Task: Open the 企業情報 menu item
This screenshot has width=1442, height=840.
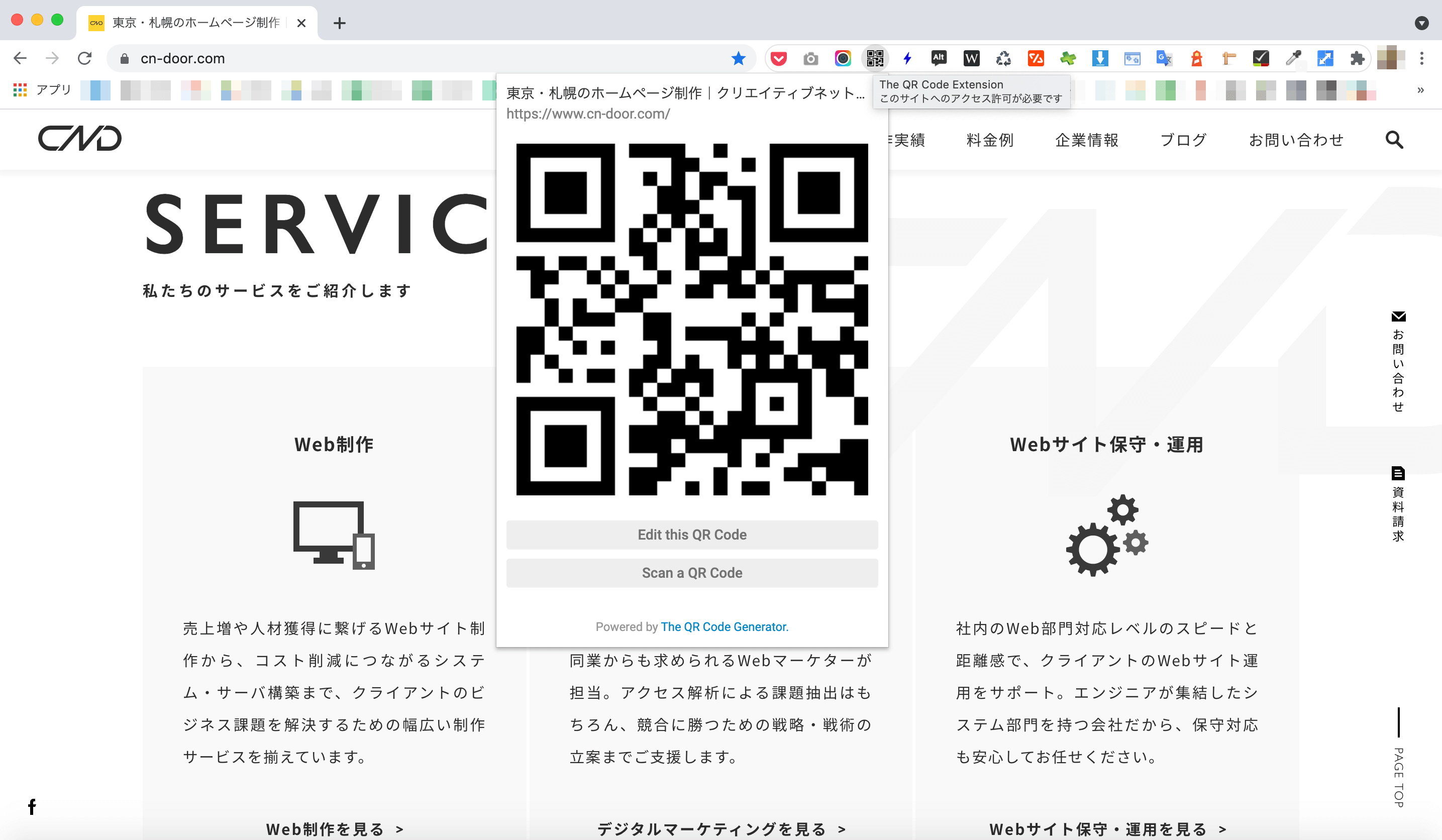Action: click(x=1086, y=140)
